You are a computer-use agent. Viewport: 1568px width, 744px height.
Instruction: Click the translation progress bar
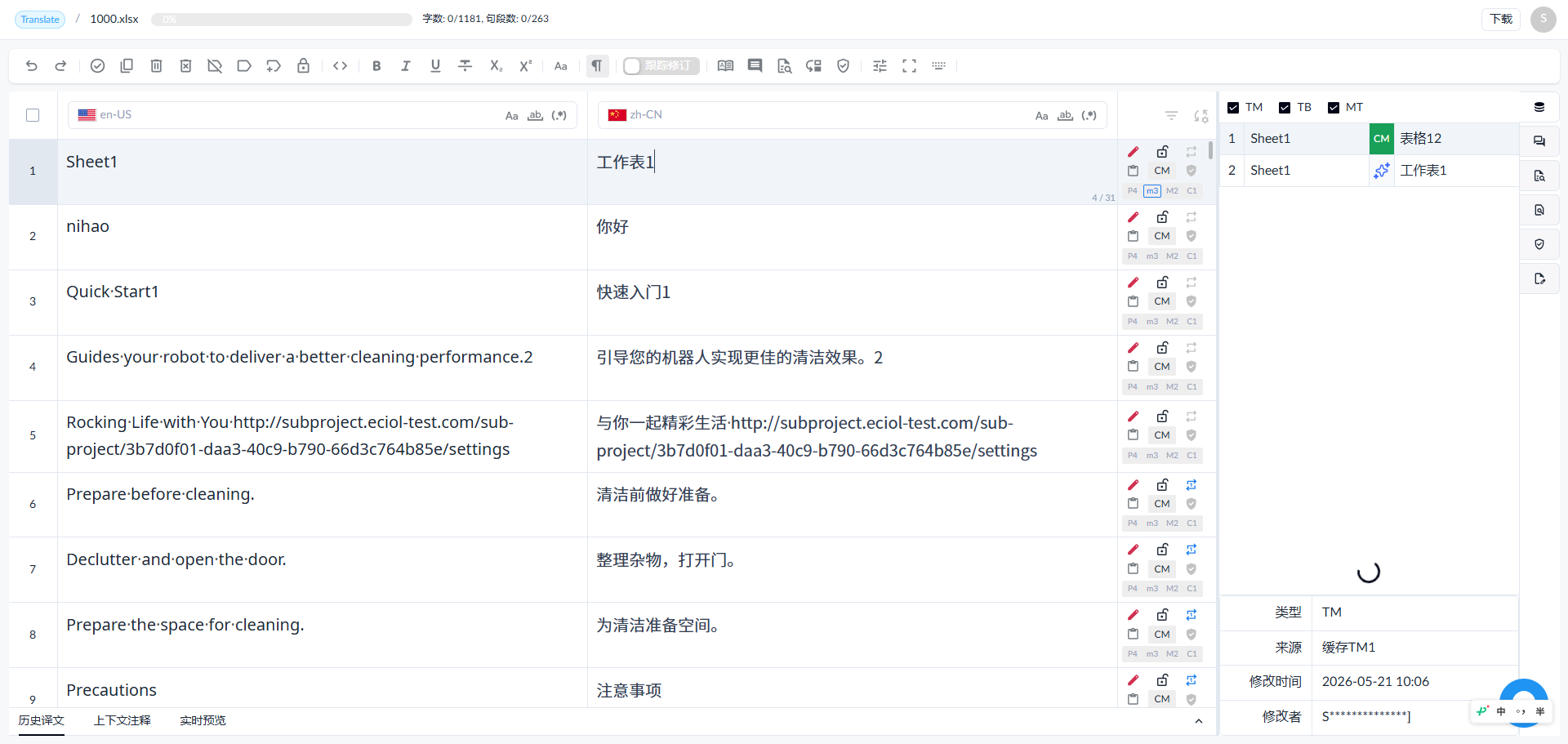[x=282, y=19]
